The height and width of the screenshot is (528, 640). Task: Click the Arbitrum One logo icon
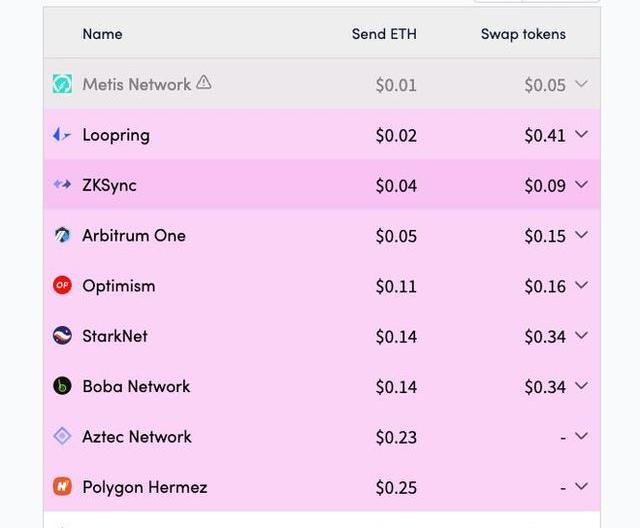pyautogui.click(x=62, y=235)
